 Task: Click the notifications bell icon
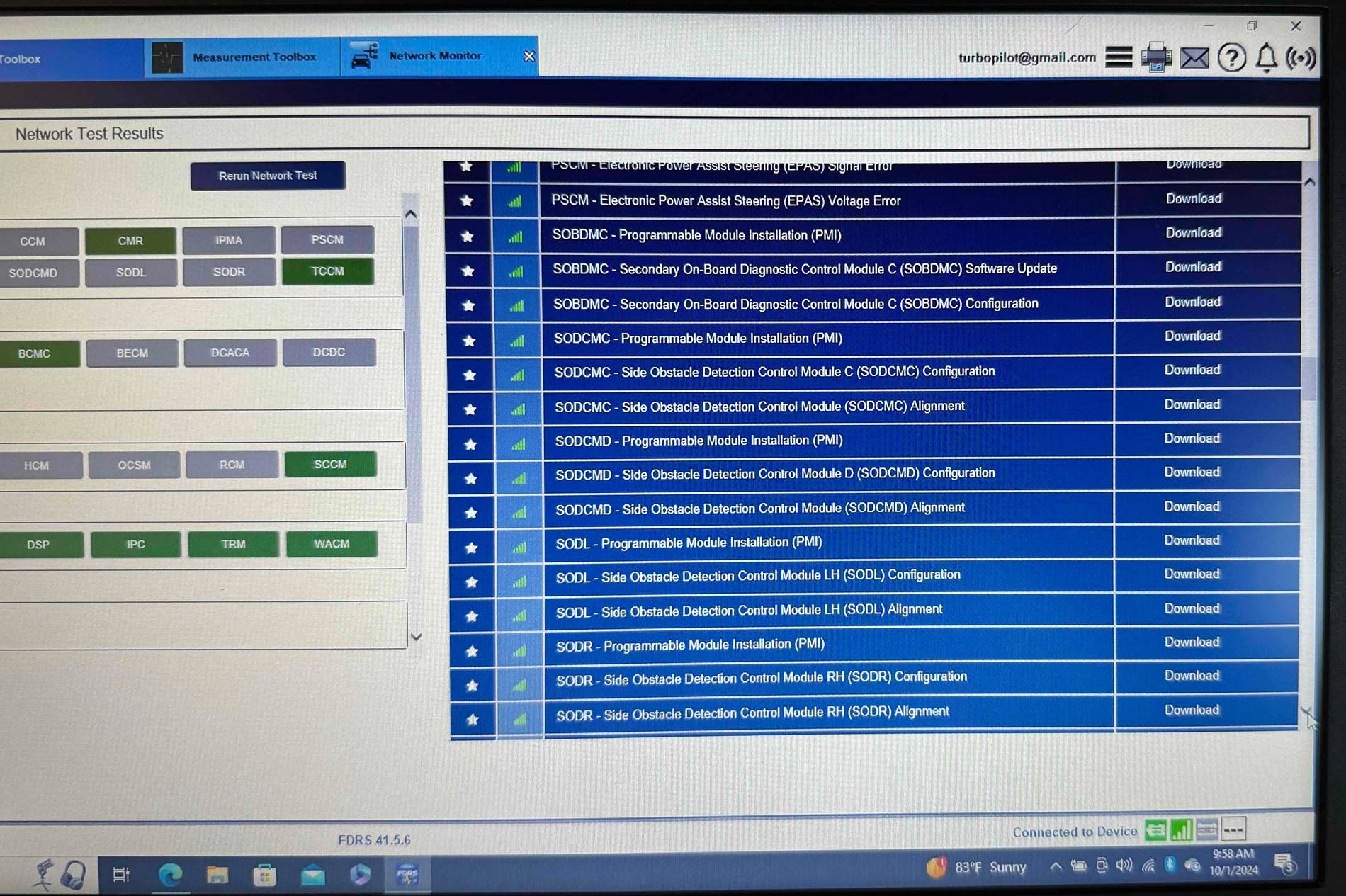pos(1268,59)
